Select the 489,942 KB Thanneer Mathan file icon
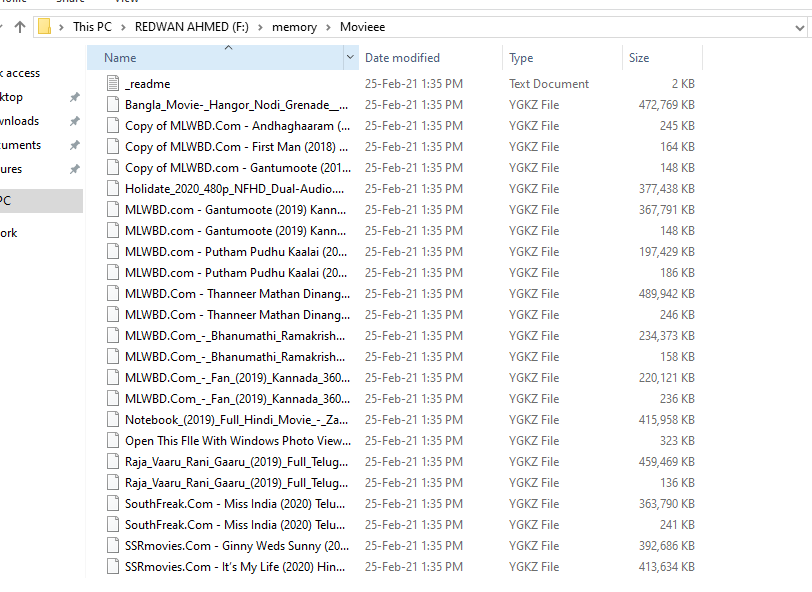 click(113, 294)
